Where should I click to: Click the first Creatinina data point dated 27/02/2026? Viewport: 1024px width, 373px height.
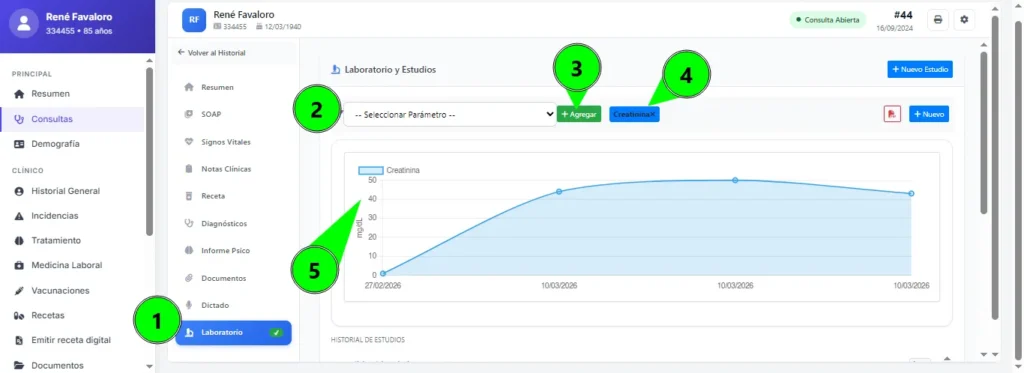(x=383, y=274)
